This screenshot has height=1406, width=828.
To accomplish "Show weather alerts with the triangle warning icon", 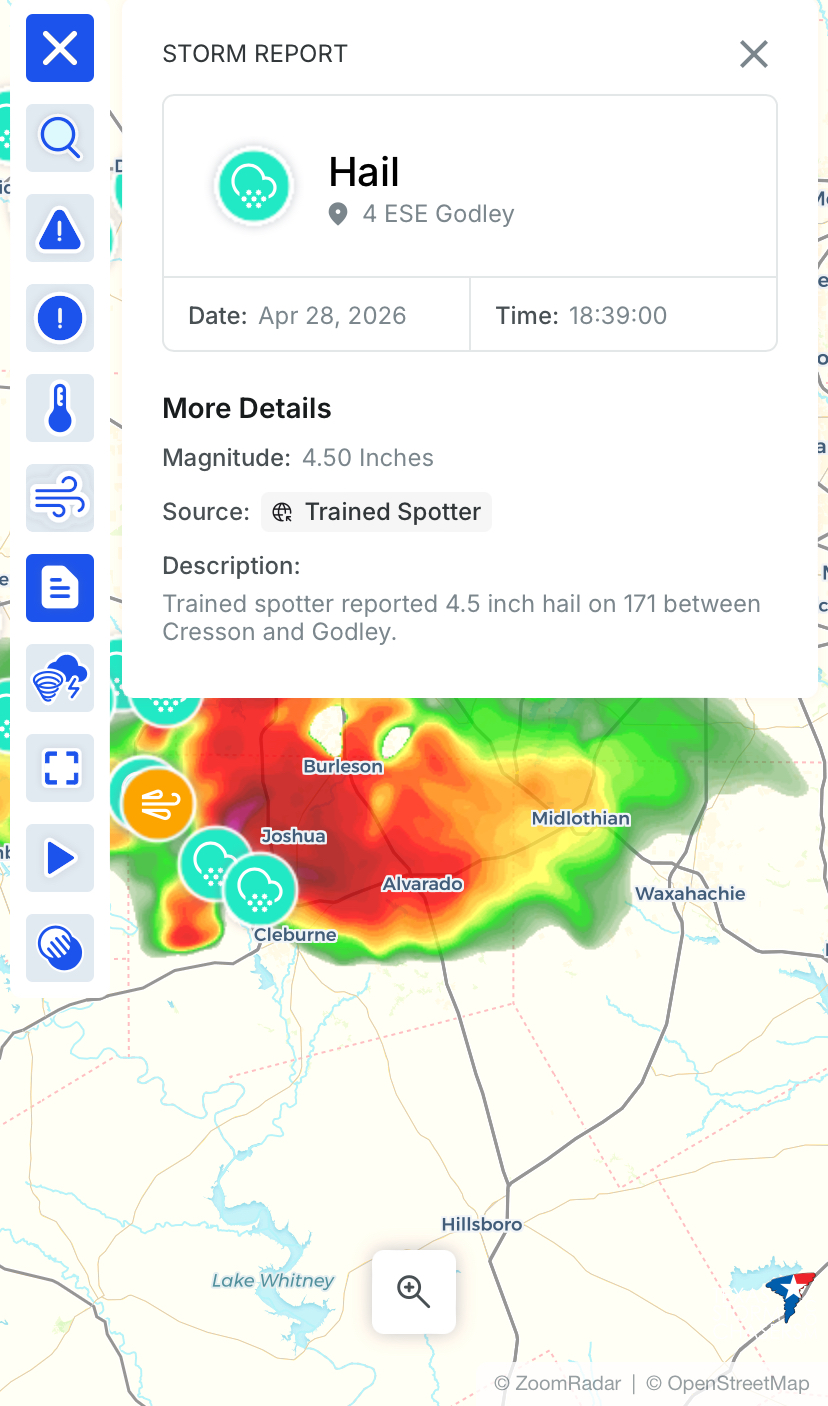I will coord(60,228).
